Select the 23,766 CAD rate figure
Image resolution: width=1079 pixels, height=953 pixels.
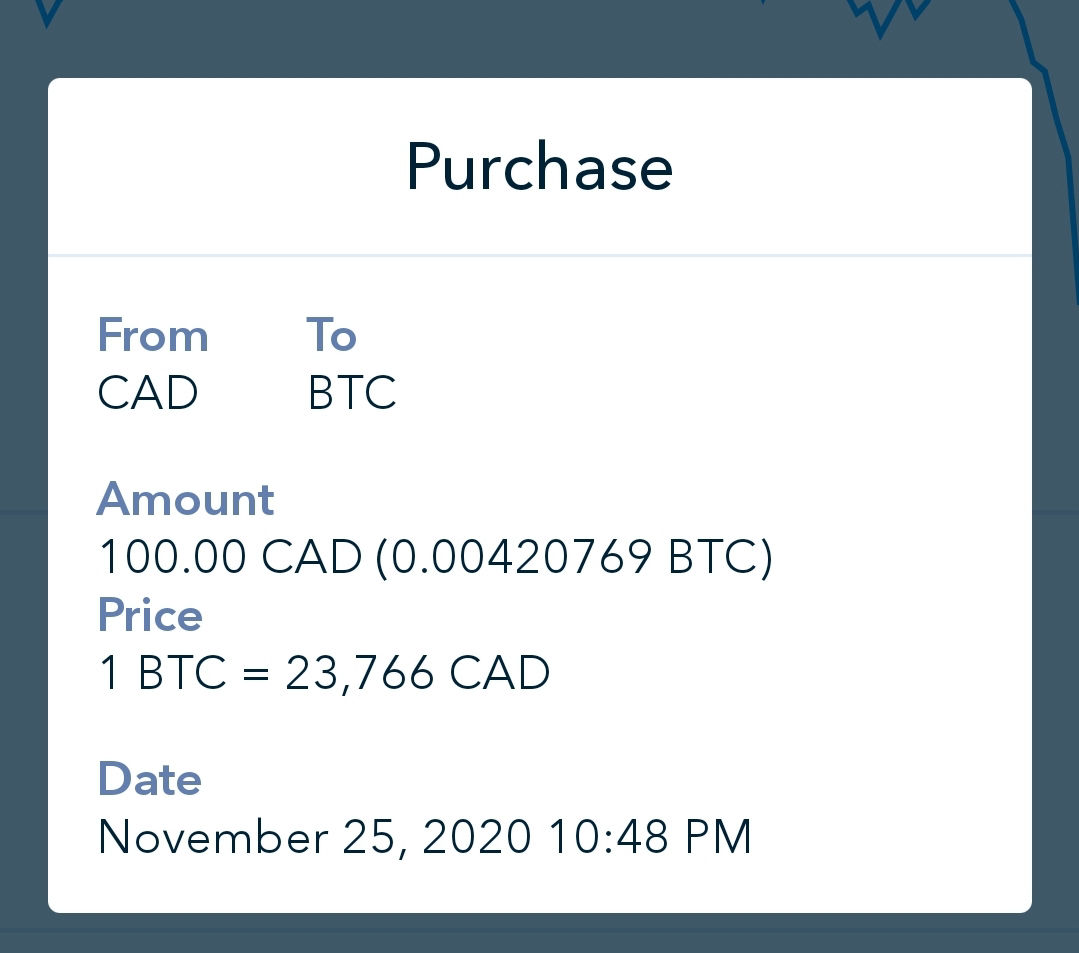(x=417, y=673)
